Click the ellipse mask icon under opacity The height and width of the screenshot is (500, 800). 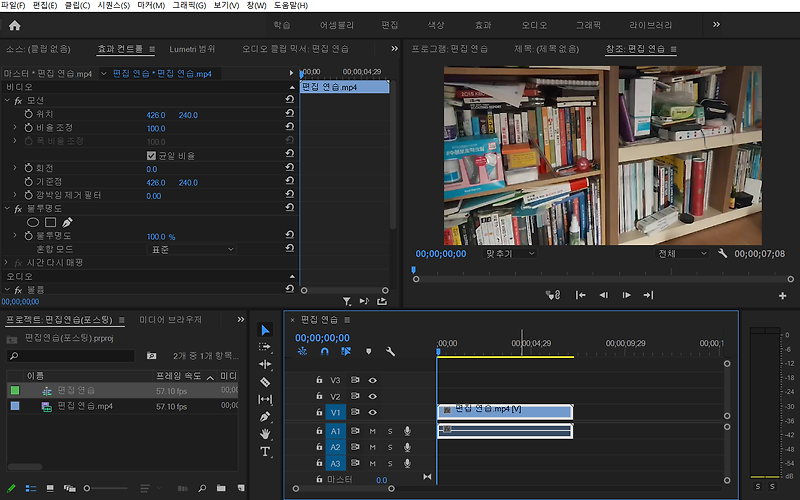(x=33, y=222)
